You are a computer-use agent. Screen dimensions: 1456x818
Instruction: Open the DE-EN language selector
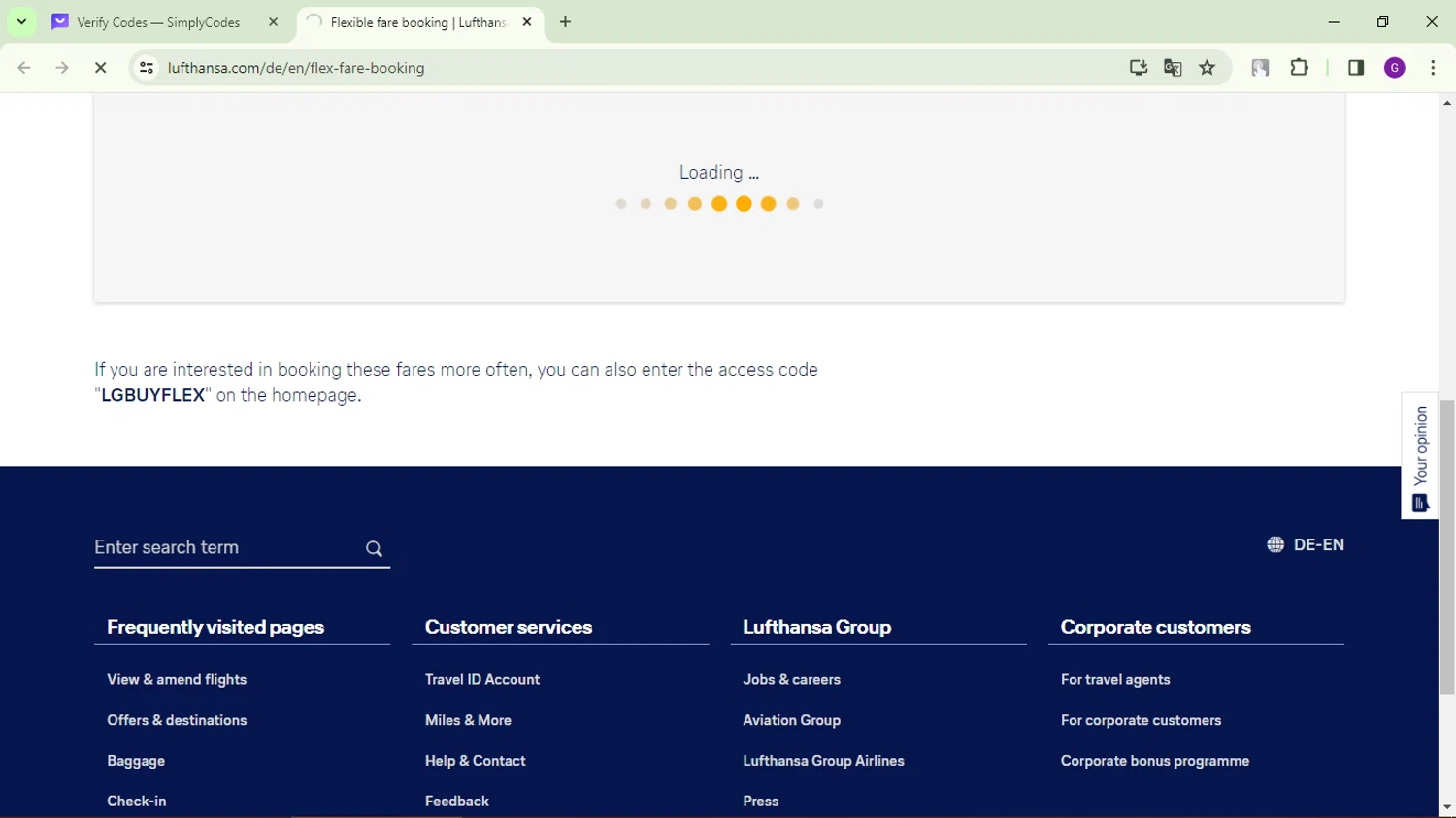(x=1306, y=545)
